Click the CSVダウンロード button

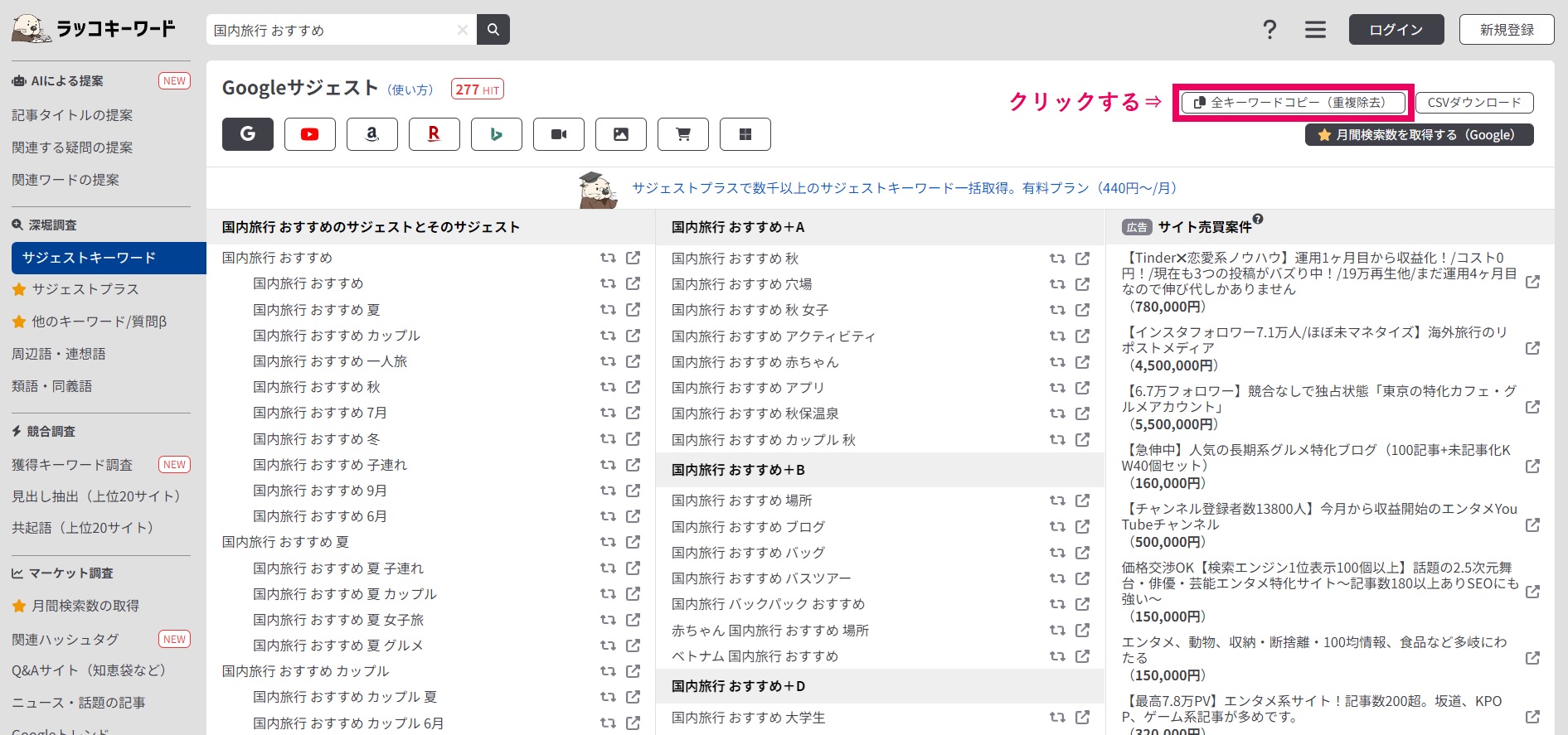pos(1474,103)
